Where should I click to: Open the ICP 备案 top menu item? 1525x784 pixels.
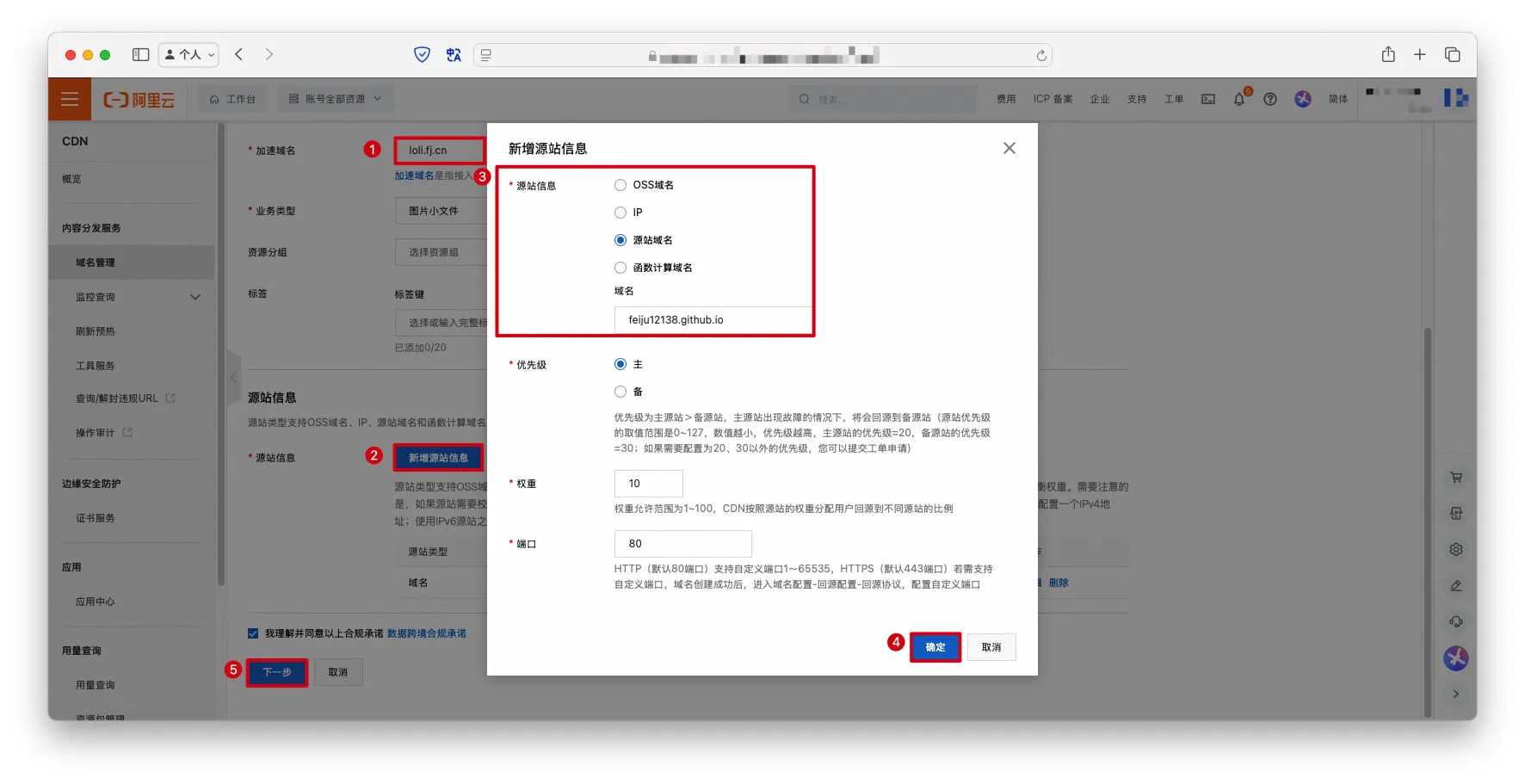pos(1053,99)
